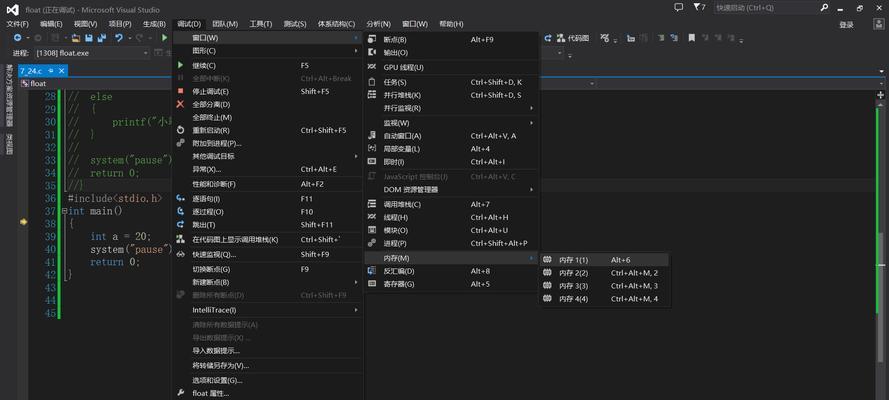Click the 快速启动 quick launch search box

pyautogui.click(x=765, y=8)
